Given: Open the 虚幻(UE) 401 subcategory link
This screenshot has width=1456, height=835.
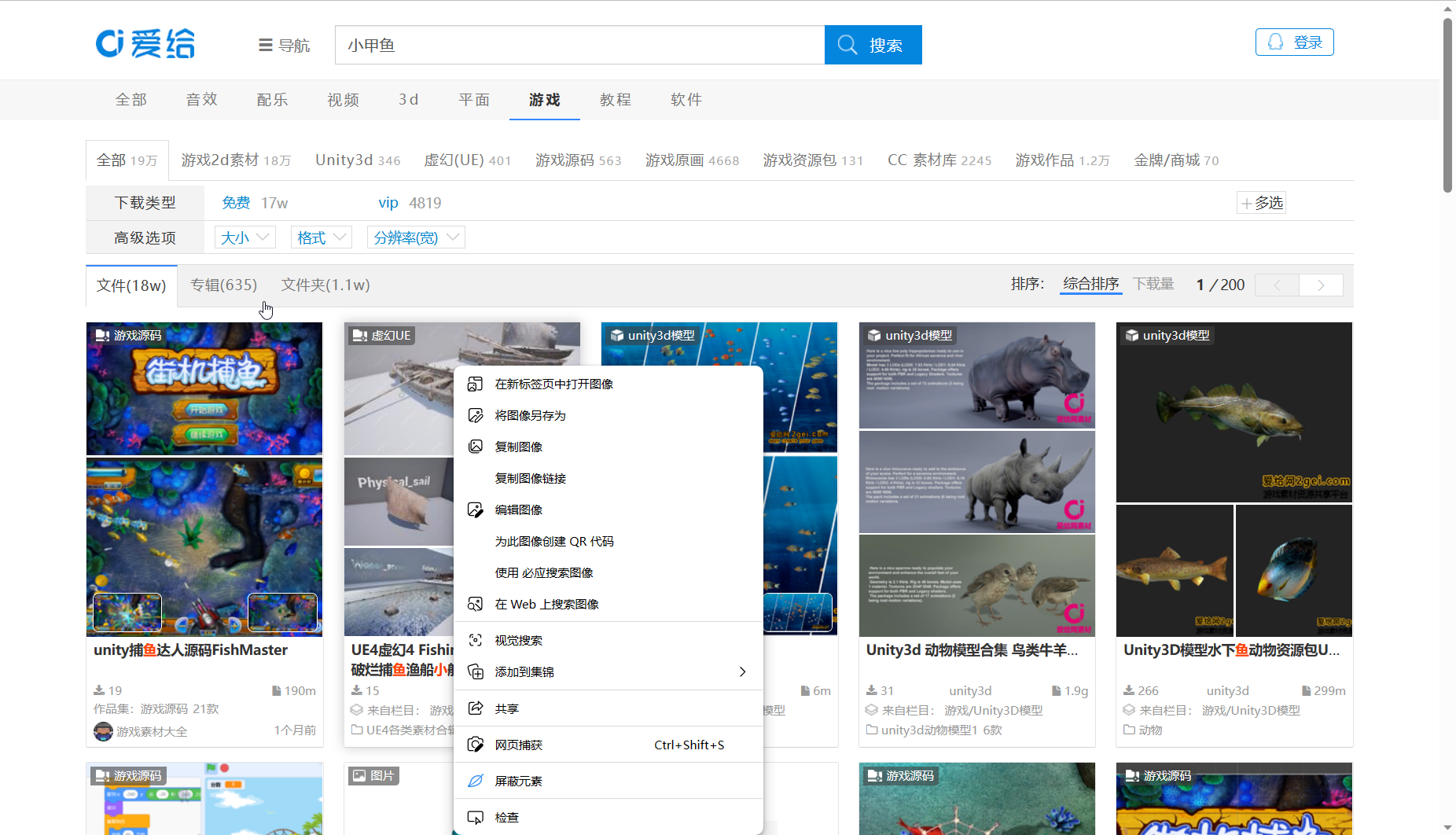Looking at the screenshot, I should point(468,160).
